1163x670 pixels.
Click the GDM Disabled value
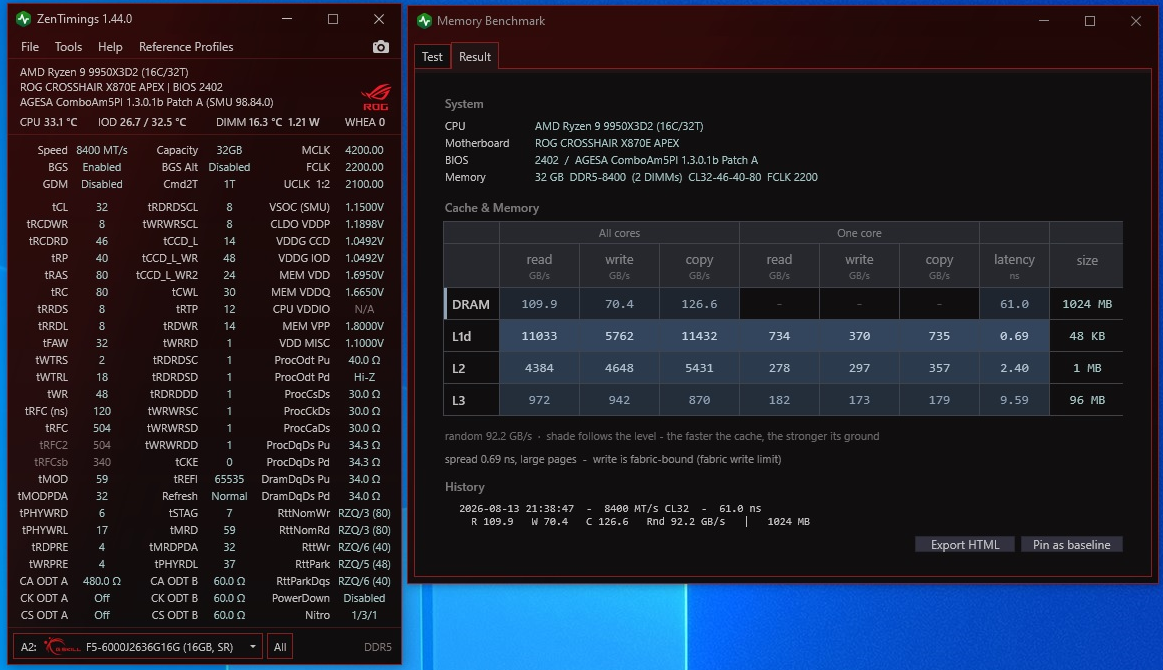pos(102,184)
